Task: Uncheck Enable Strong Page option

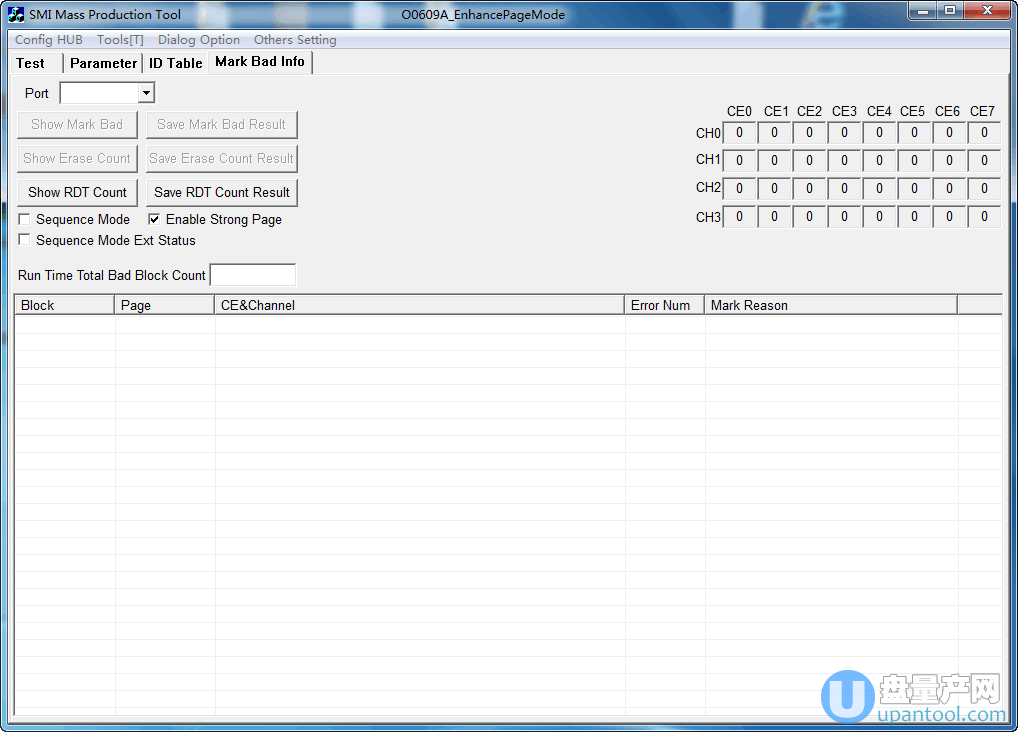Action: [155, 219]
